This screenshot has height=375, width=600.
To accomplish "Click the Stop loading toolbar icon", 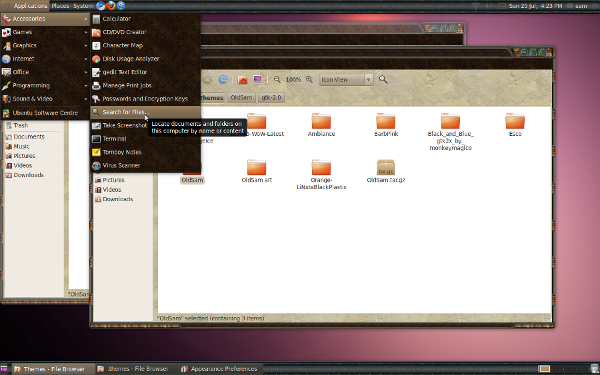I will (x=207, y=80).
